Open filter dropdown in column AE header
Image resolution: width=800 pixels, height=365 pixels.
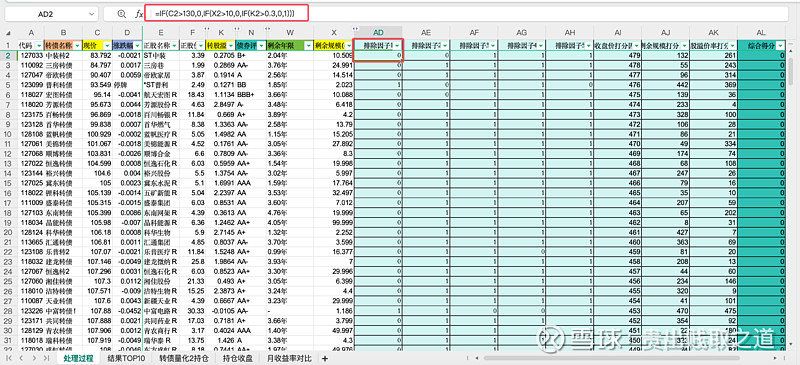pos(445,45)
